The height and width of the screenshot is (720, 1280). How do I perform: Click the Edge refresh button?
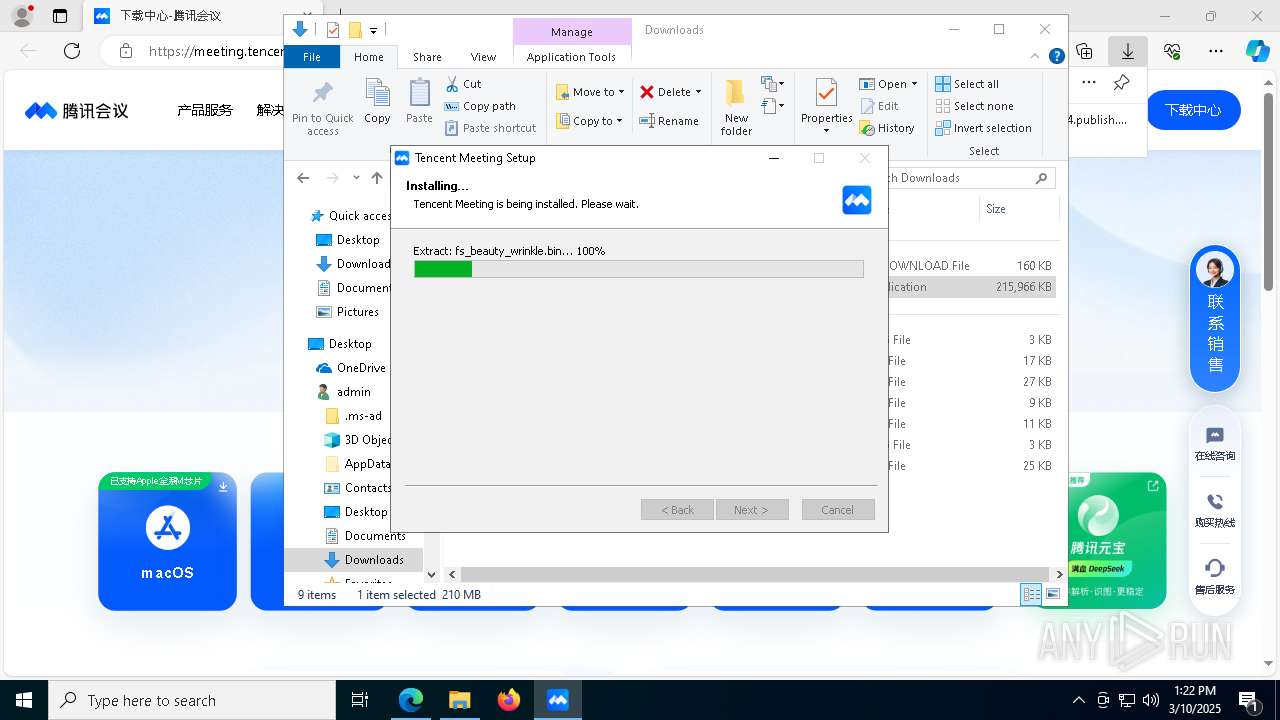(72, 51)
